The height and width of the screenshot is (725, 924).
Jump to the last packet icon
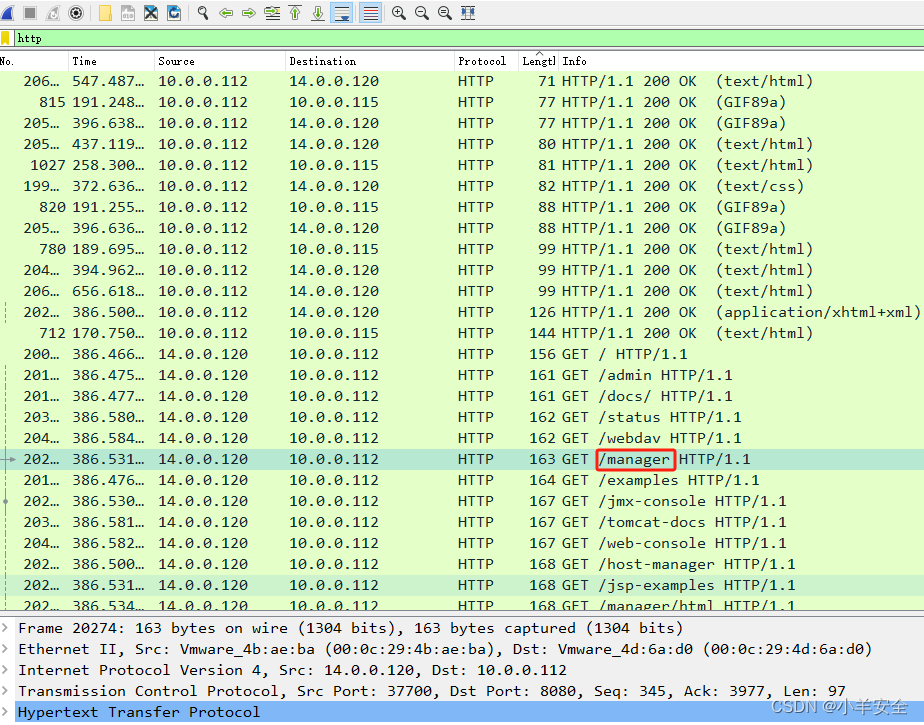click(x=317, y=12)
